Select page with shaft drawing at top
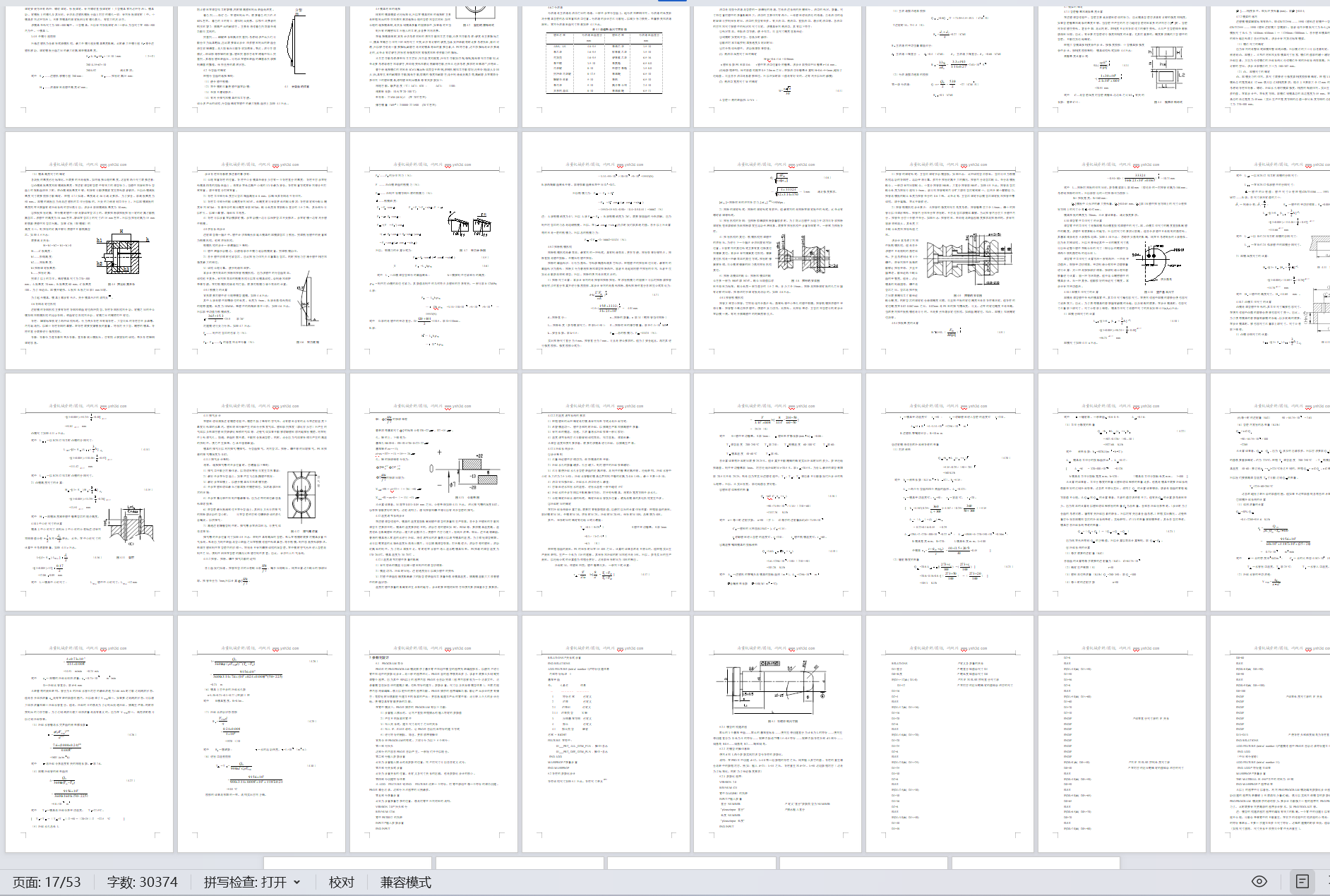The height and width of the screenshot is (896, 1330). tap(777, 734)
